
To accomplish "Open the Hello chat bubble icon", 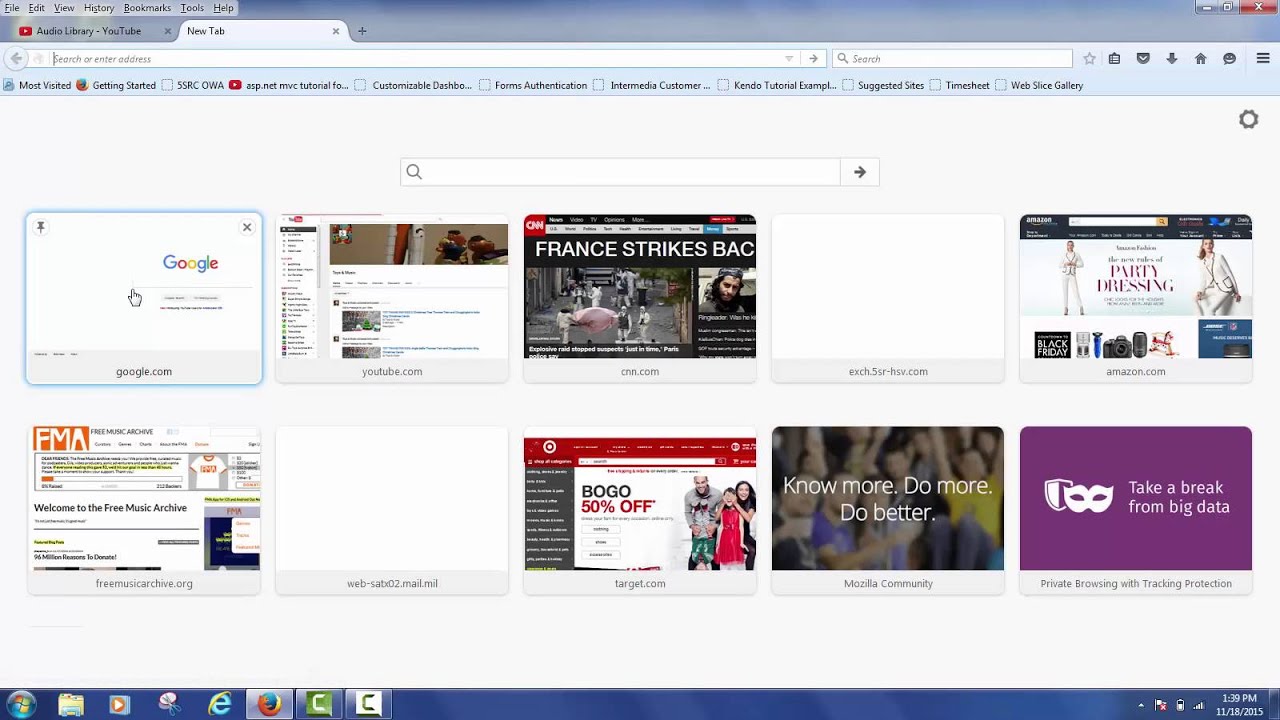I will (x=1230, y=59).
